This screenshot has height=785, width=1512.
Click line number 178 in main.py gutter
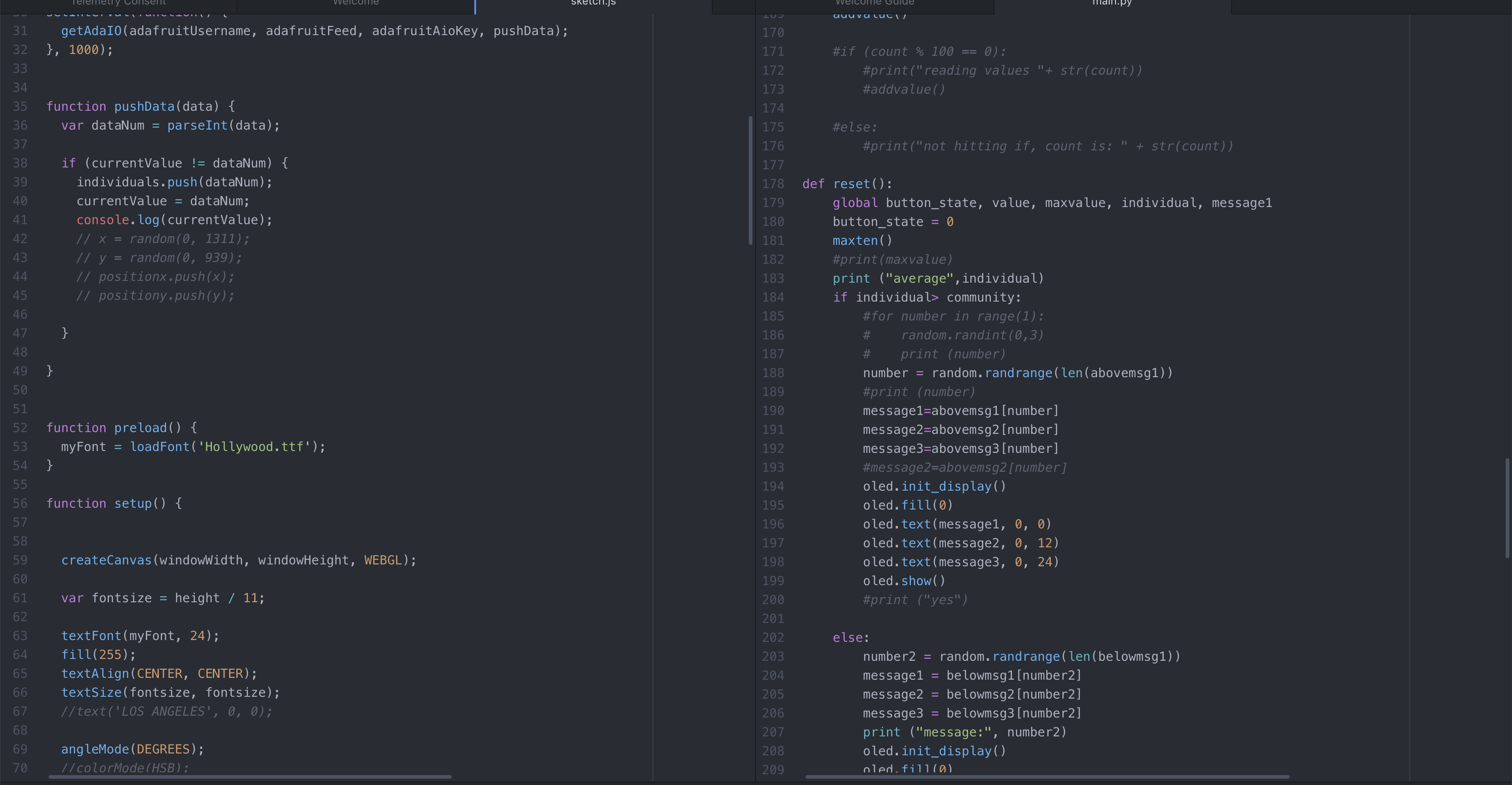point(773,184)
